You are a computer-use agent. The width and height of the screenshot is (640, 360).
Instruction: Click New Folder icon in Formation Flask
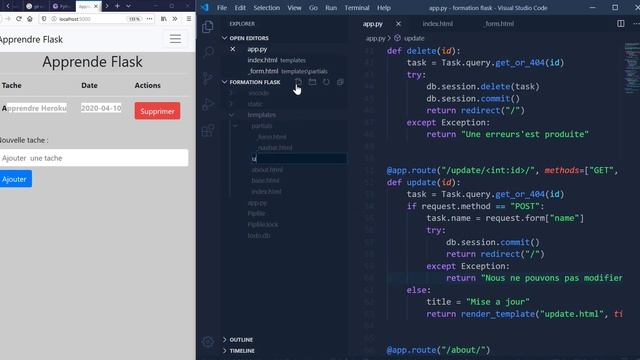coord(312,82)
